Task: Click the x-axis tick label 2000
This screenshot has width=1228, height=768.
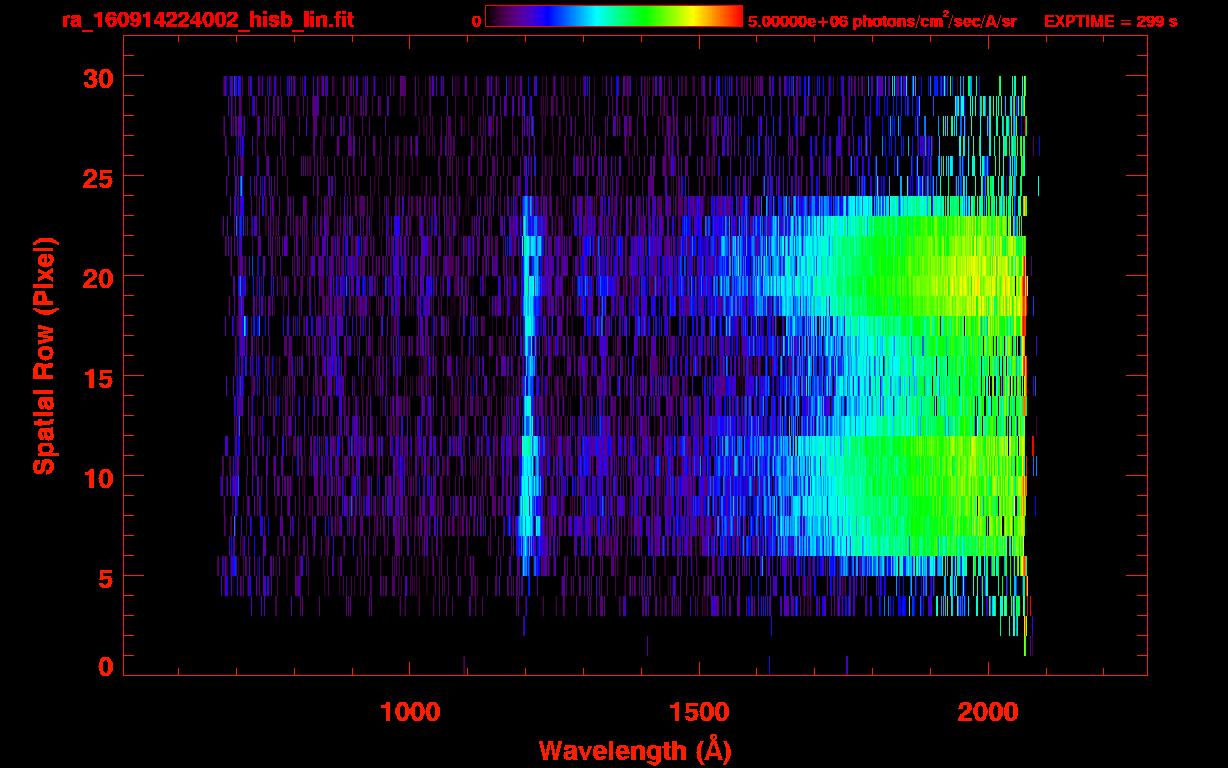Action: [x=988, y=712]
